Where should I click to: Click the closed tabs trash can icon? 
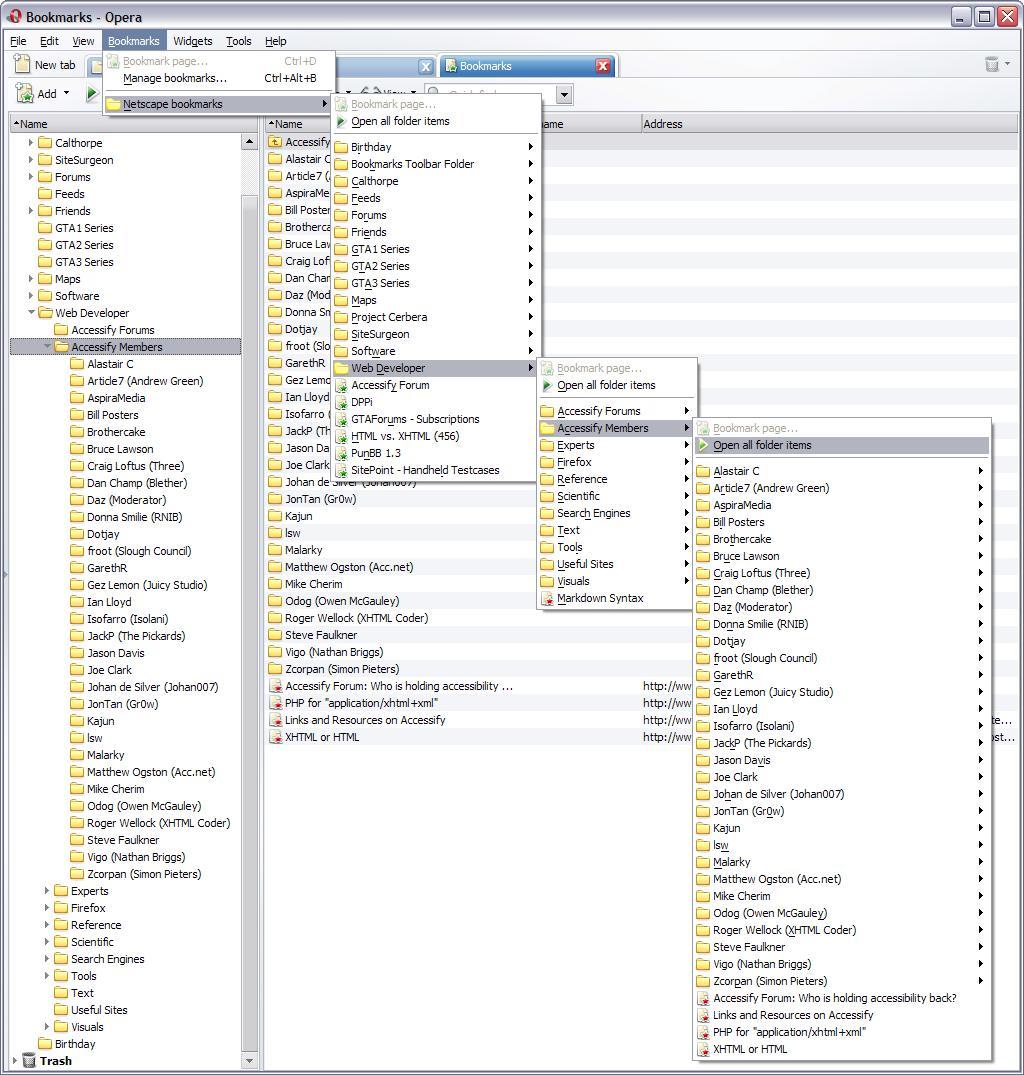click(x=992, y=64)
